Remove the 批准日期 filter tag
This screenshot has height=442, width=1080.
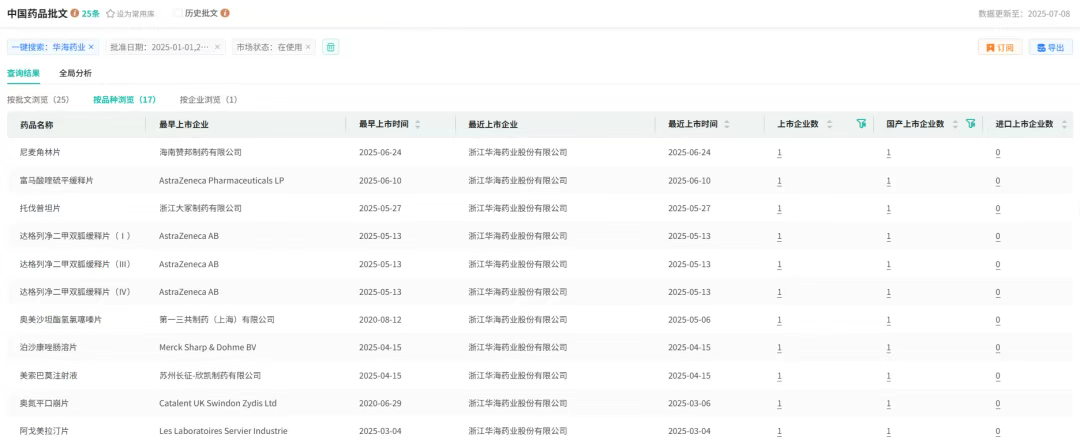217,47
